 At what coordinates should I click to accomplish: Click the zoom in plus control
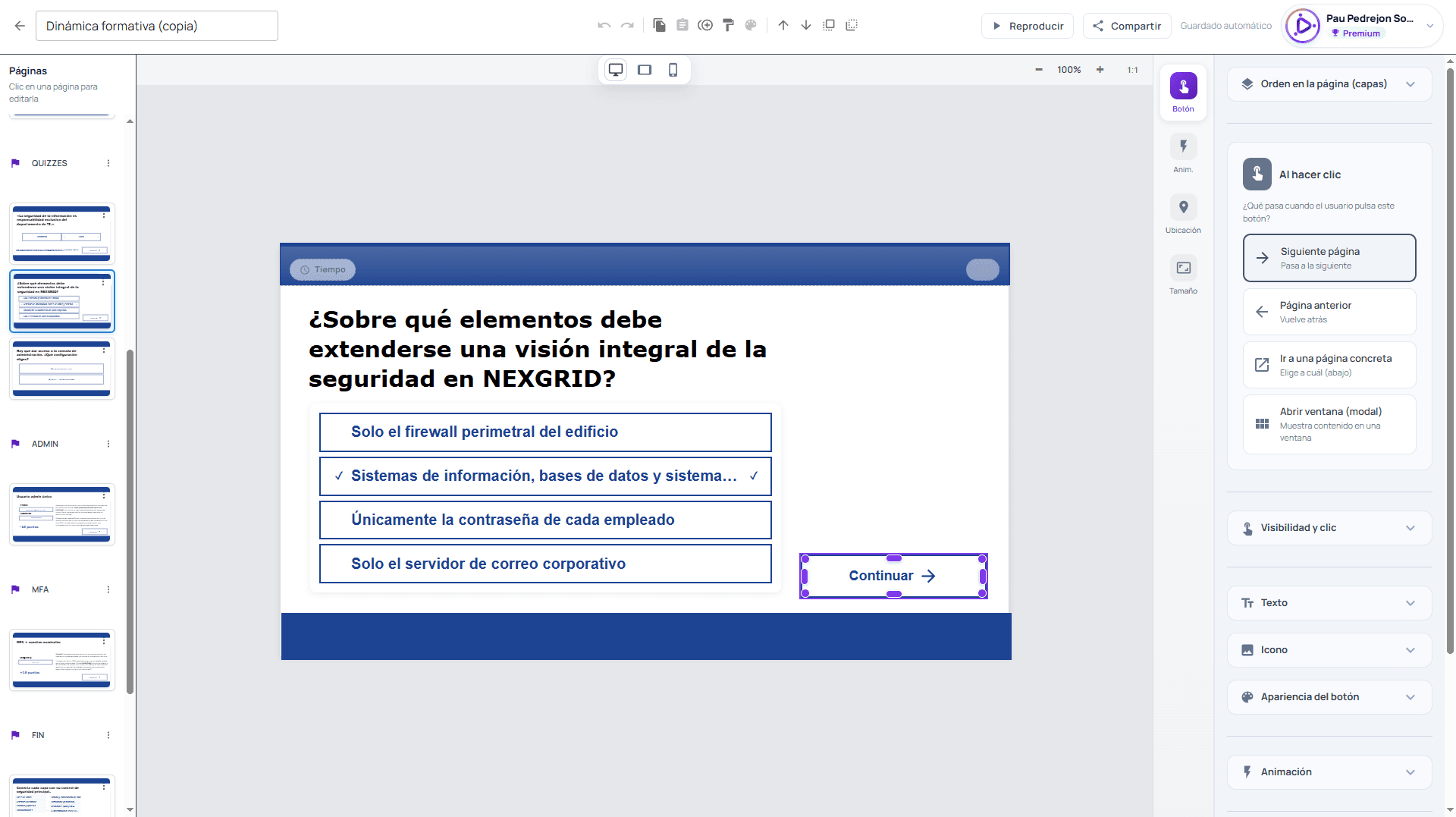[x=1100, y=70]
